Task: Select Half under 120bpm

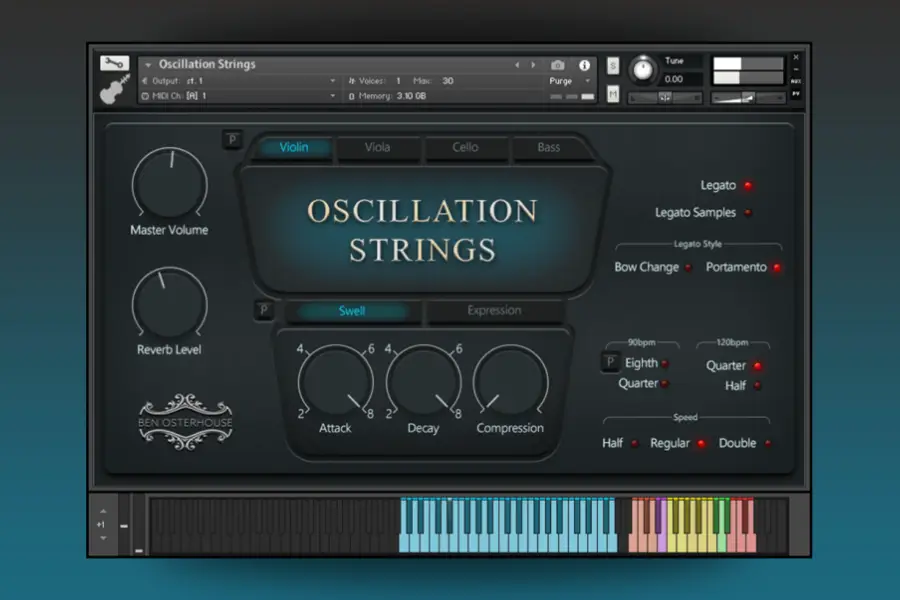Action: [x=758, y=386]
